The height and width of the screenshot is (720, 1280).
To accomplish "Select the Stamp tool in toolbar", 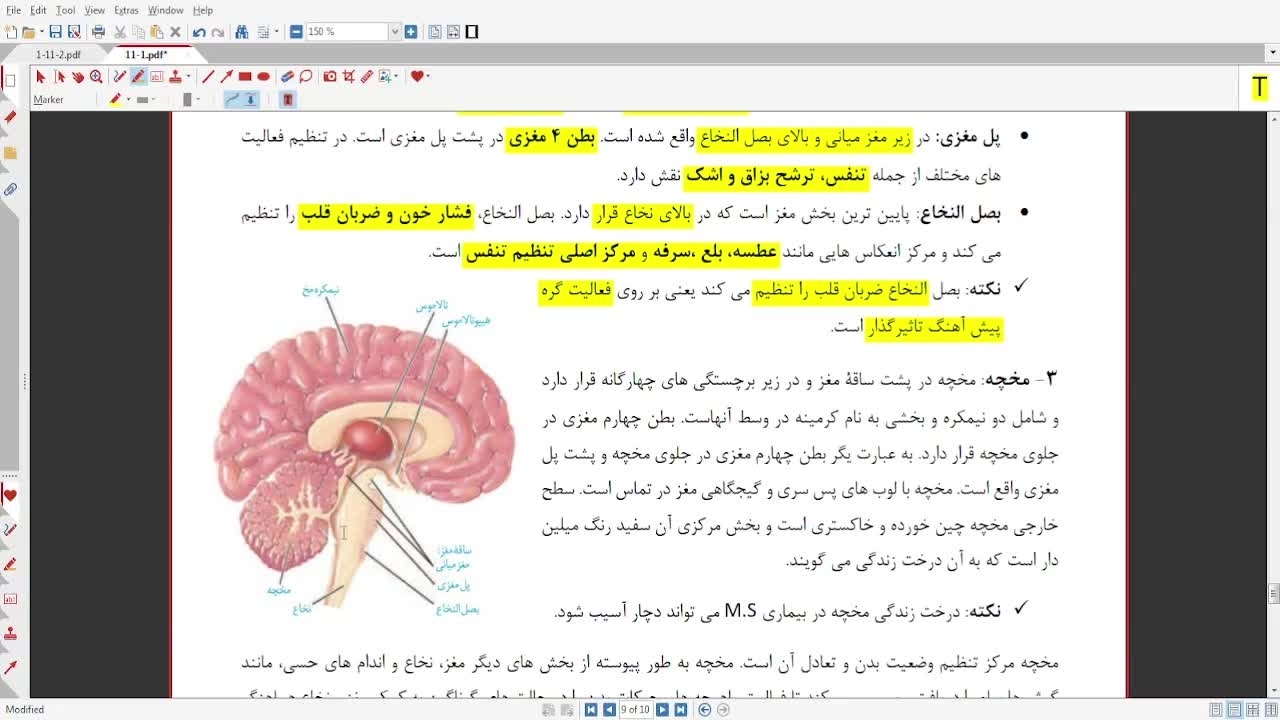I will 175,77.
